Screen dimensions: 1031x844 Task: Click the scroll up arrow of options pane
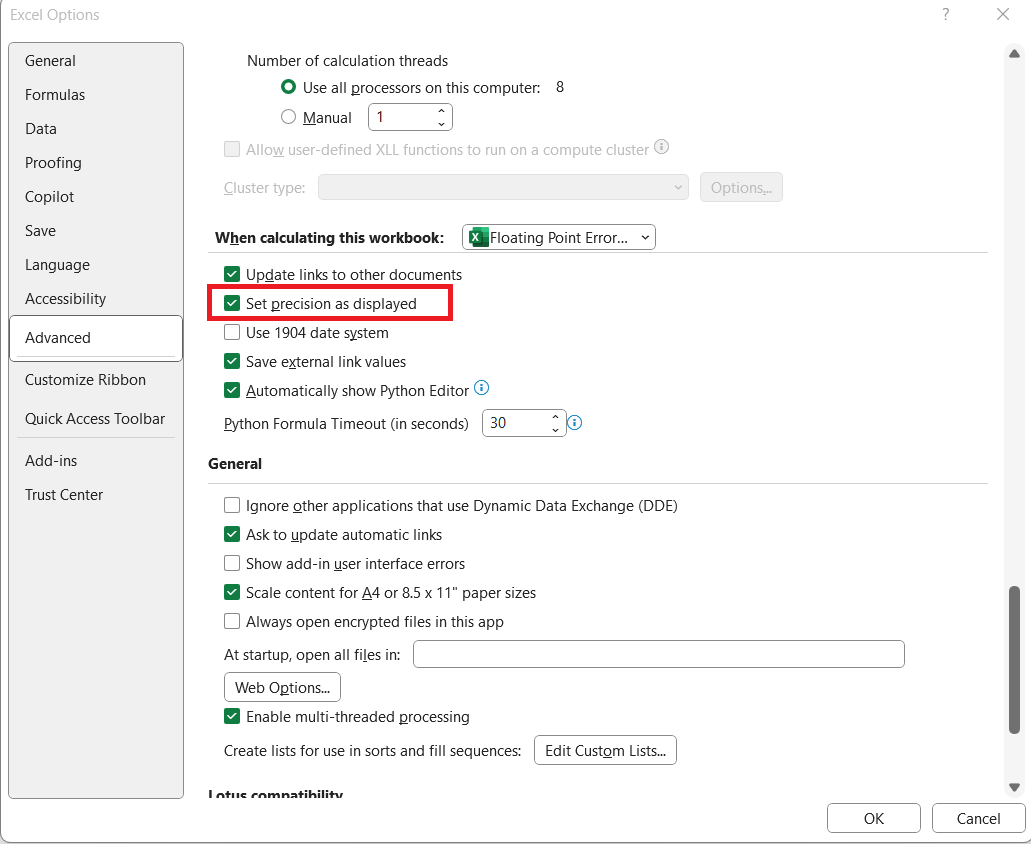1014,54
